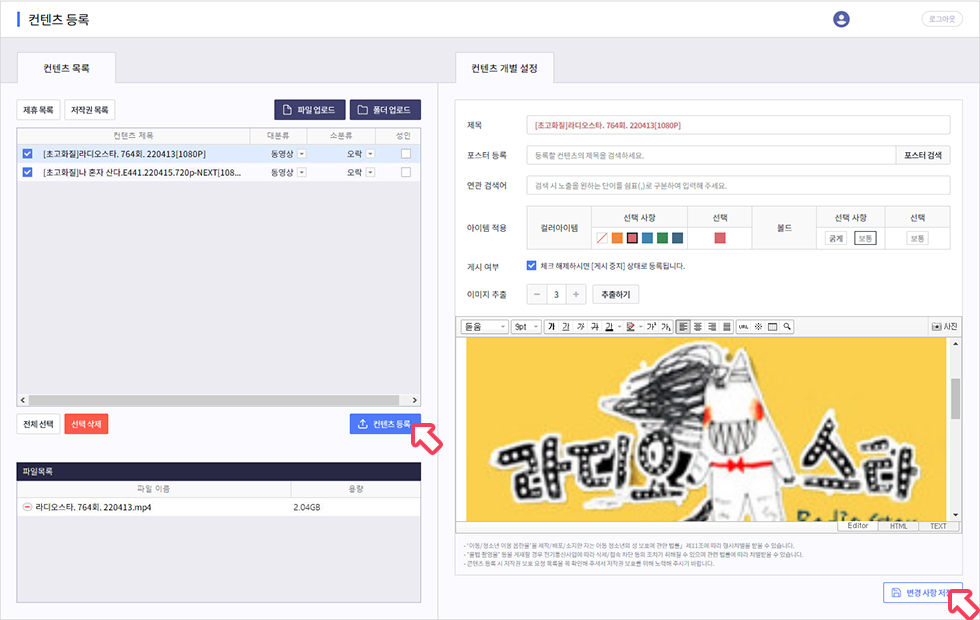Click the red 선택 삭제 button
The height and width of the screenshot is (620, 980).
point(86,424)
